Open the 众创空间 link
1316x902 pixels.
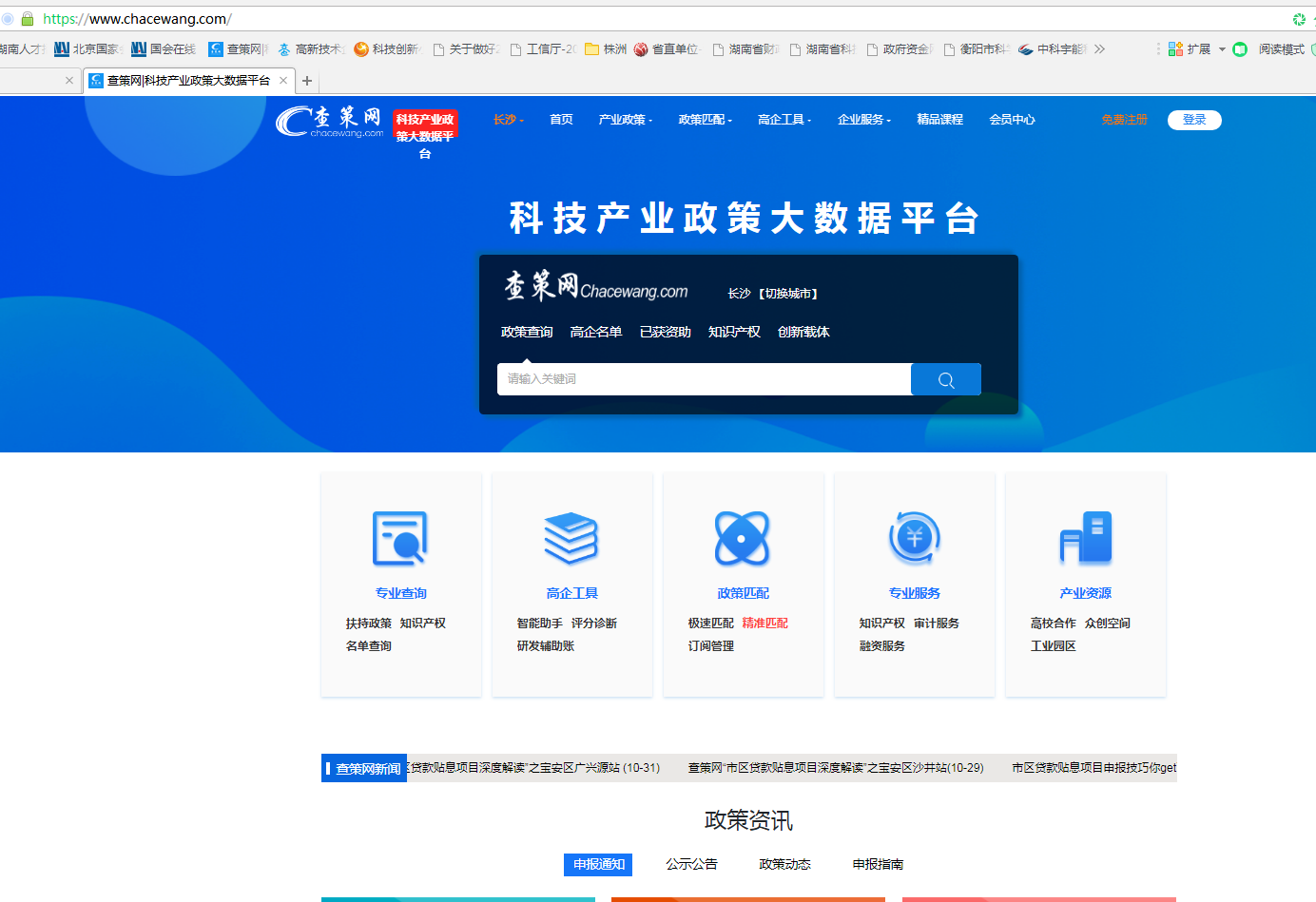1108,624
